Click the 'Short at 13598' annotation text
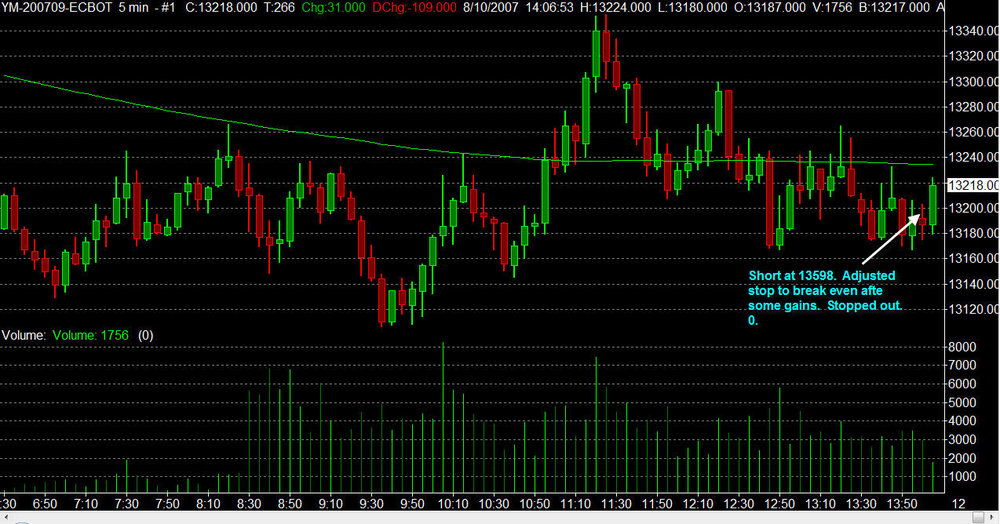The image size is (1000, 524). tap(793, 275)
